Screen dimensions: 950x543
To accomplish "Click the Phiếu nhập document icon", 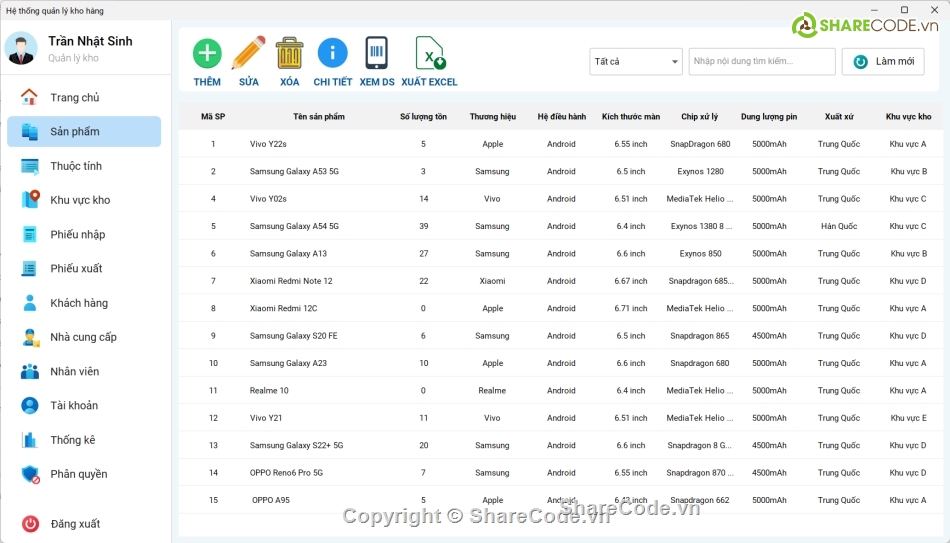I will [x=29, y=235].
